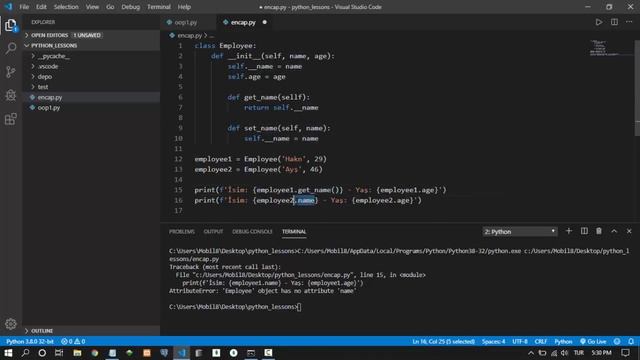Click CRLF line ending status

point(541,341)
